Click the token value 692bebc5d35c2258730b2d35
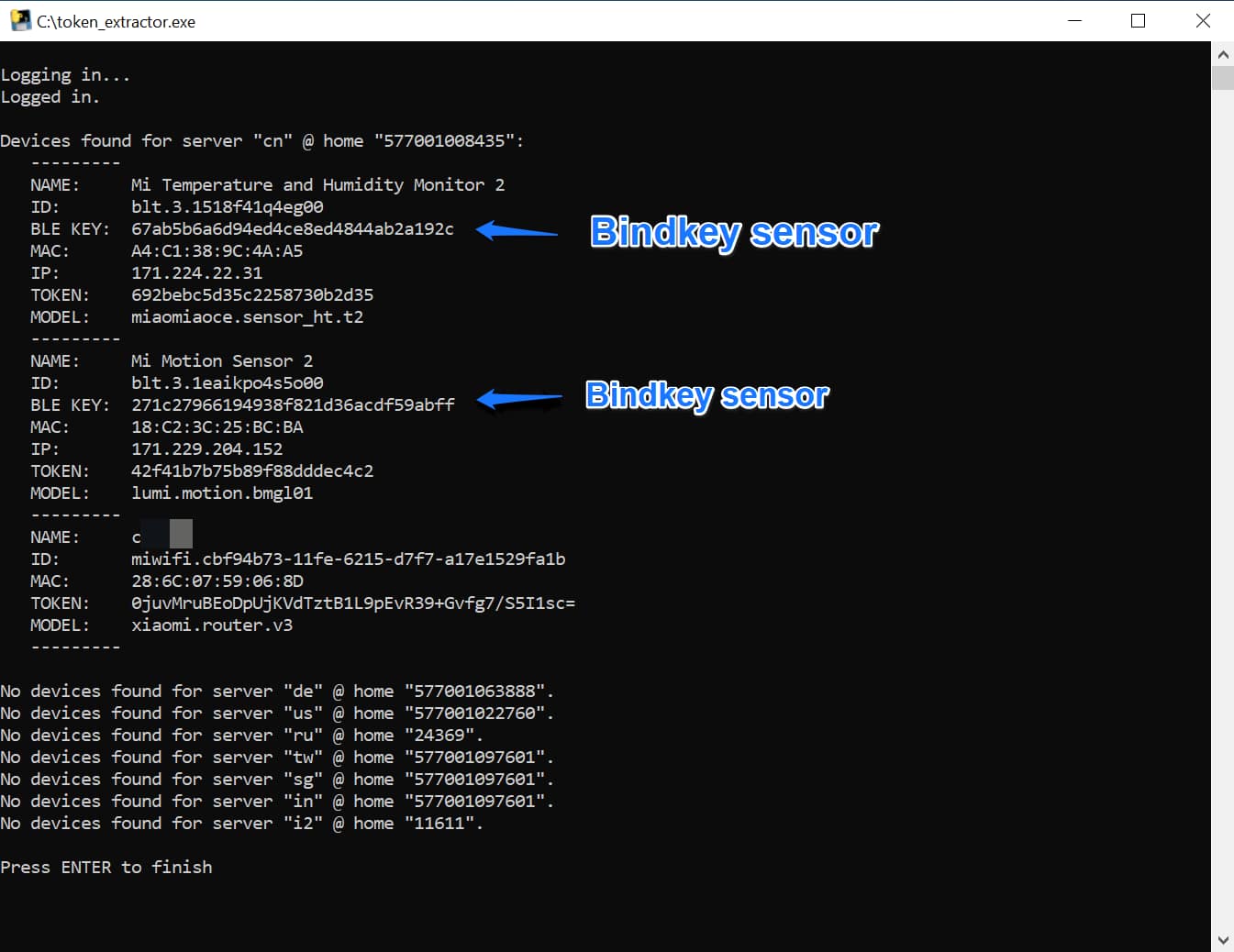The image size is (1234, 952). [x=252, y=295]
